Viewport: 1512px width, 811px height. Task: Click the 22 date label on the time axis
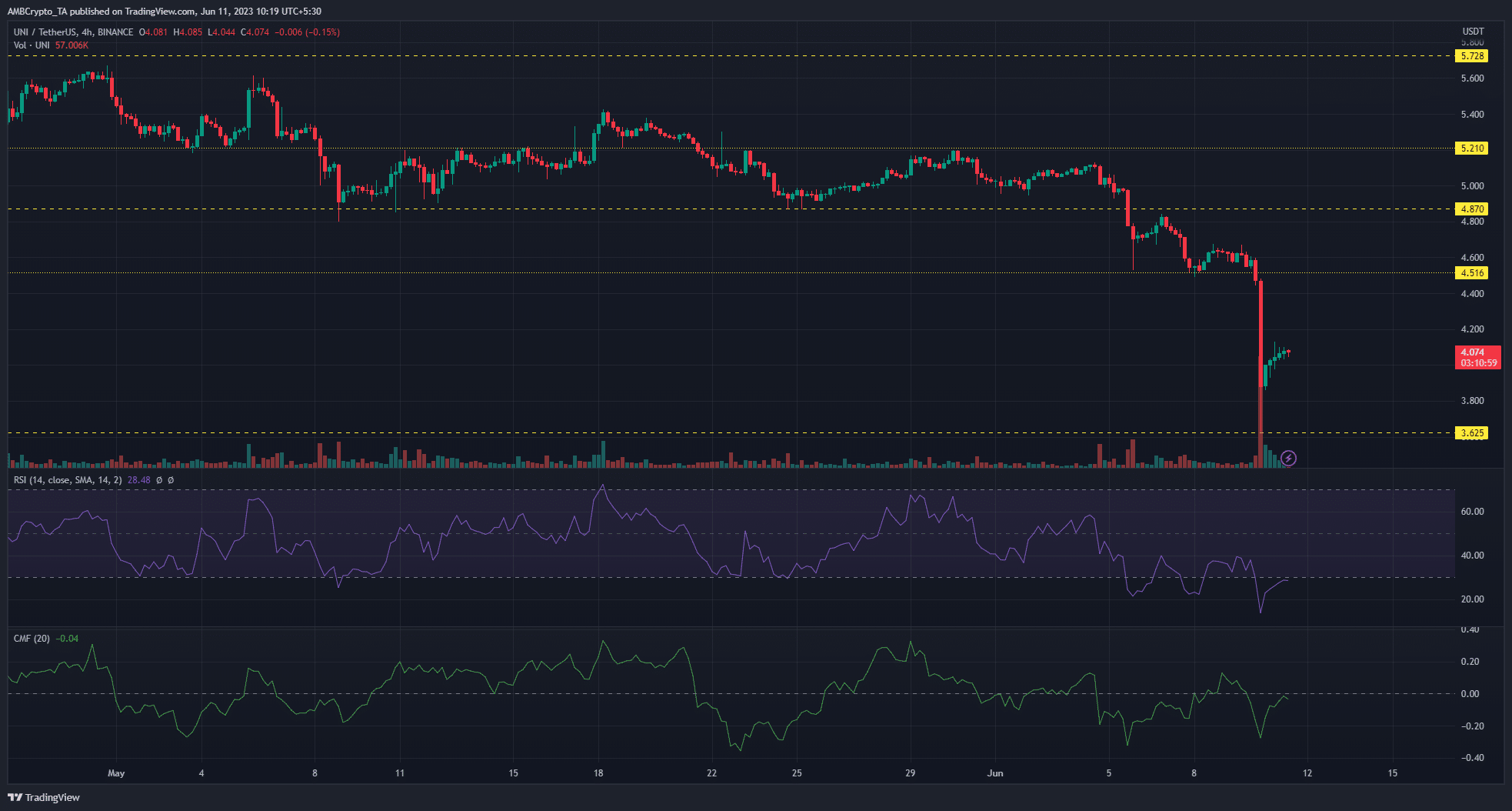711,773
